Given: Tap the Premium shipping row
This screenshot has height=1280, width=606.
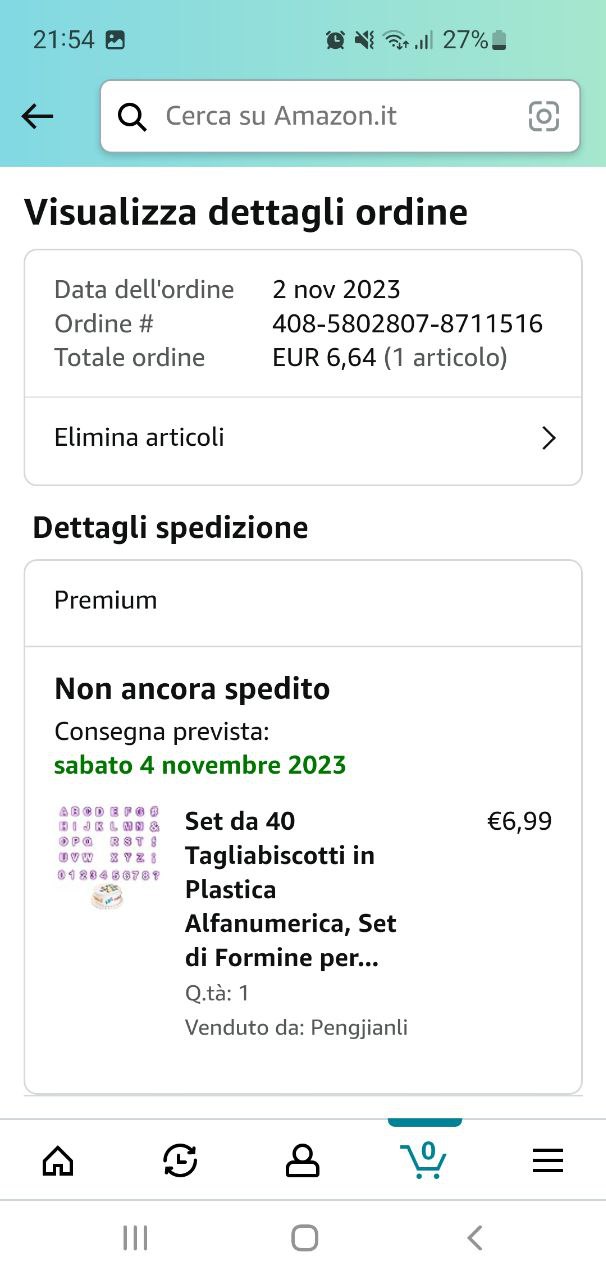Looking at the screenshot, I should pos(302,601).
